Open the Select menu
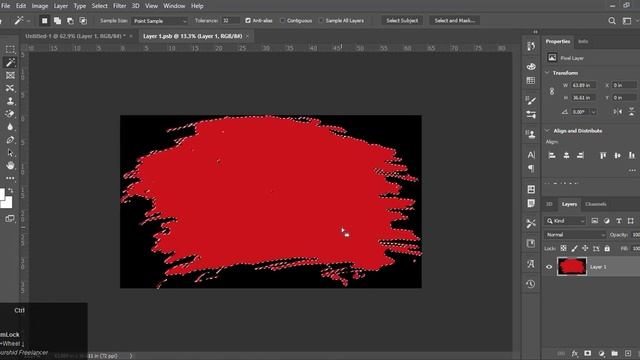This screenshot has width=640, height=360. click(x=99, y=6)
